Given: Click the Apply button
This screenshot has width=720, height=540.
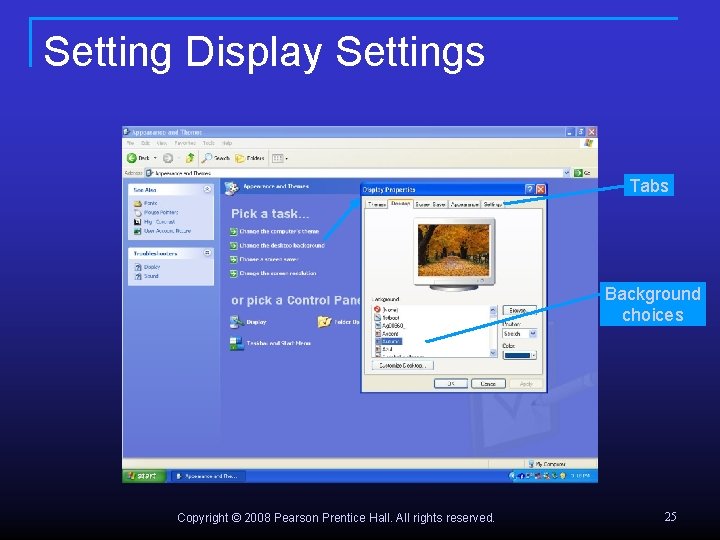Looking at the screenshot, I should click(526, 383).
